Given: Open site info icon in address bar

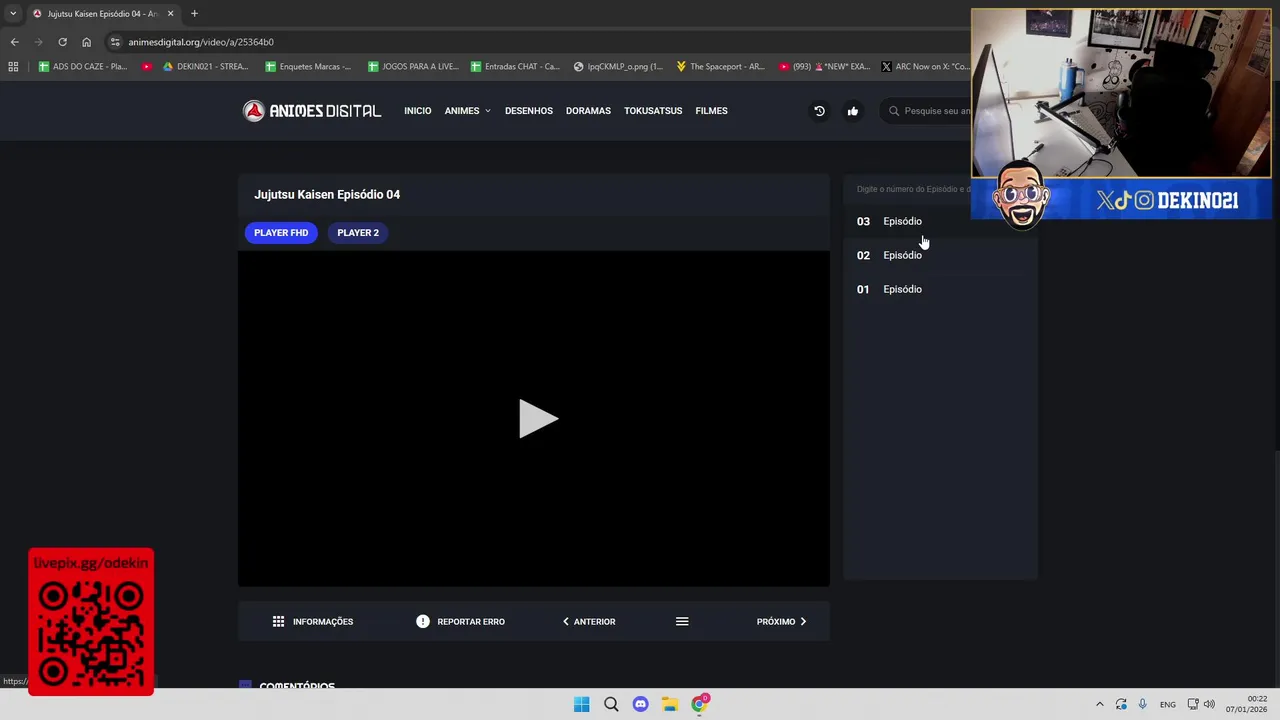Looking at the screenshot, I should pos(115,42).
